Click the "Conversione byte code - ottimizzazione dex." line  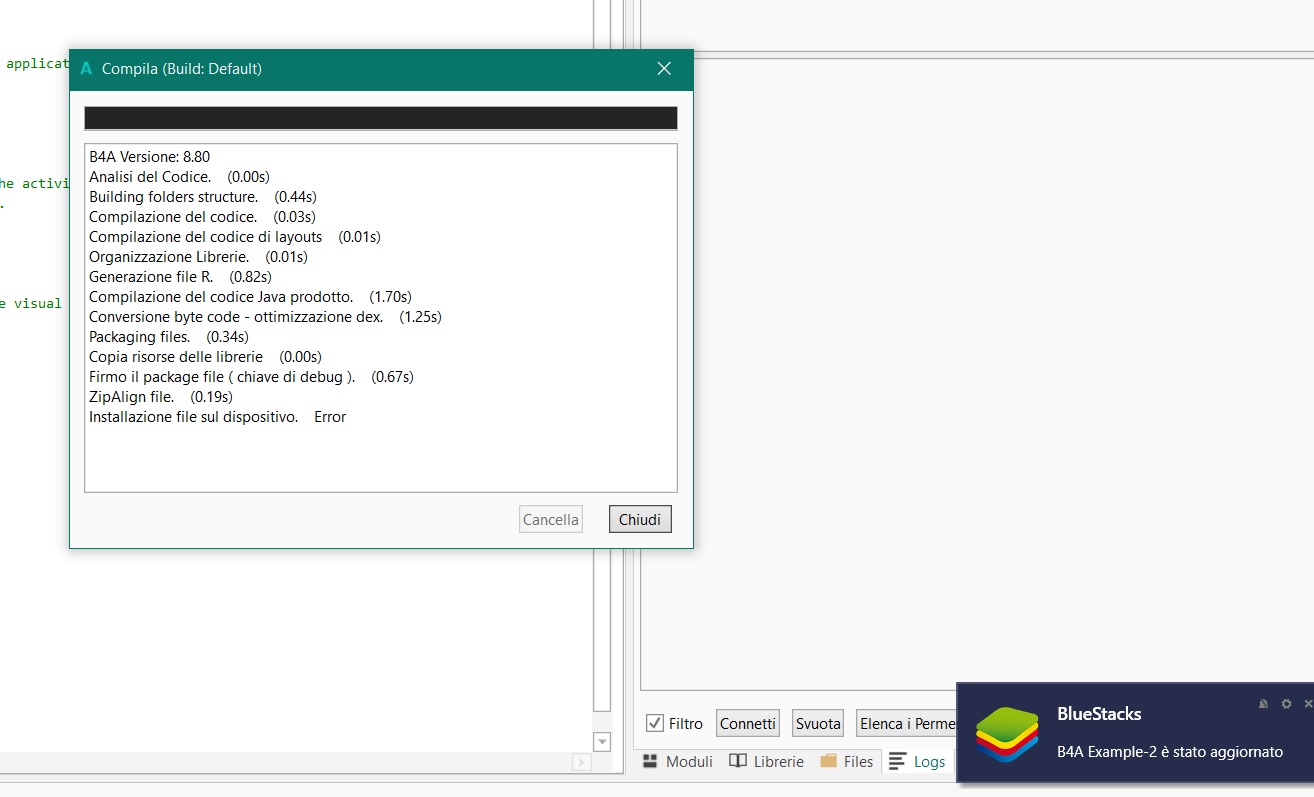pyautogui.click(x=265, y=316)
